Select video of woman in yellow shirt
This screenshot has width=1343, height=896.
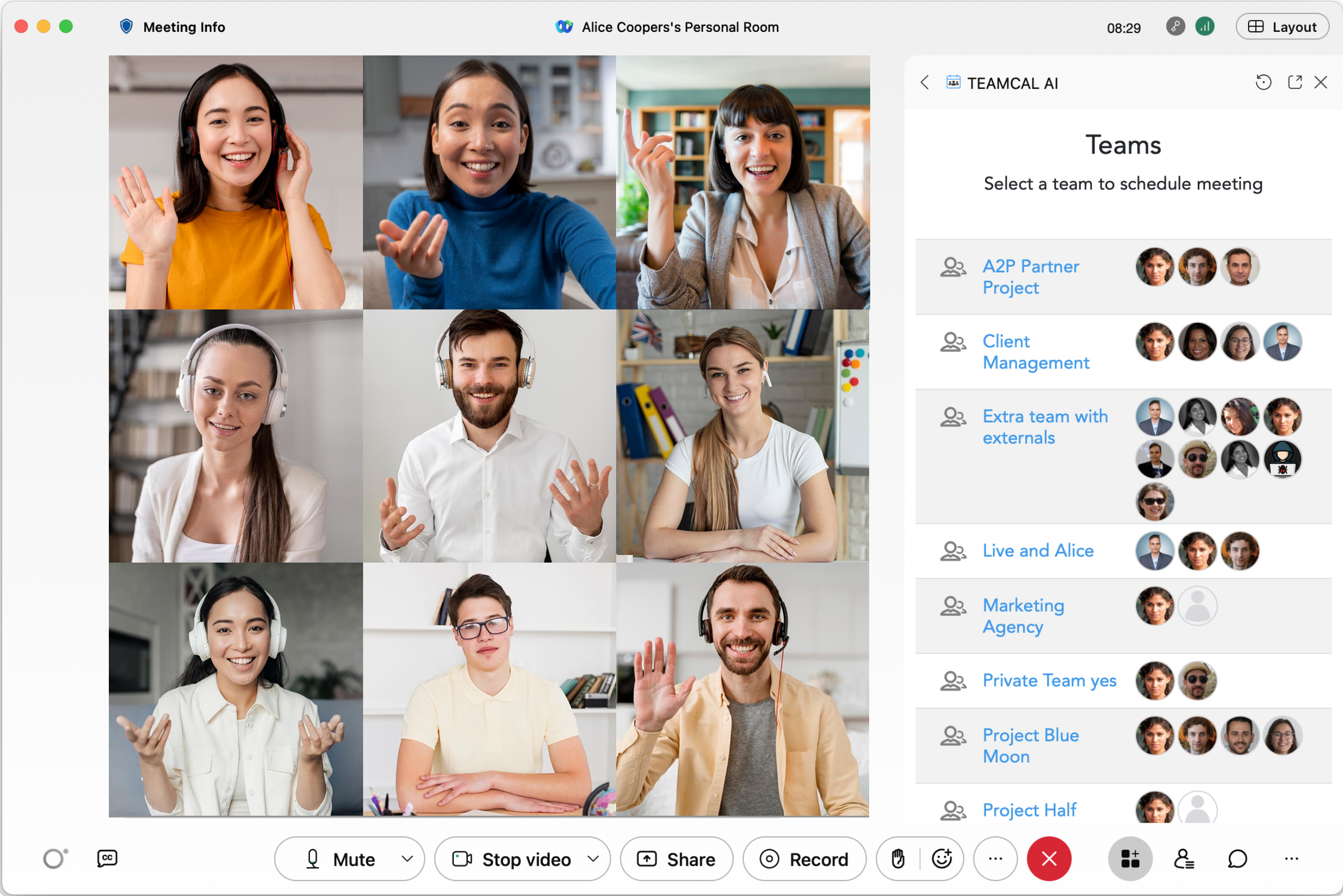point(236,182)
